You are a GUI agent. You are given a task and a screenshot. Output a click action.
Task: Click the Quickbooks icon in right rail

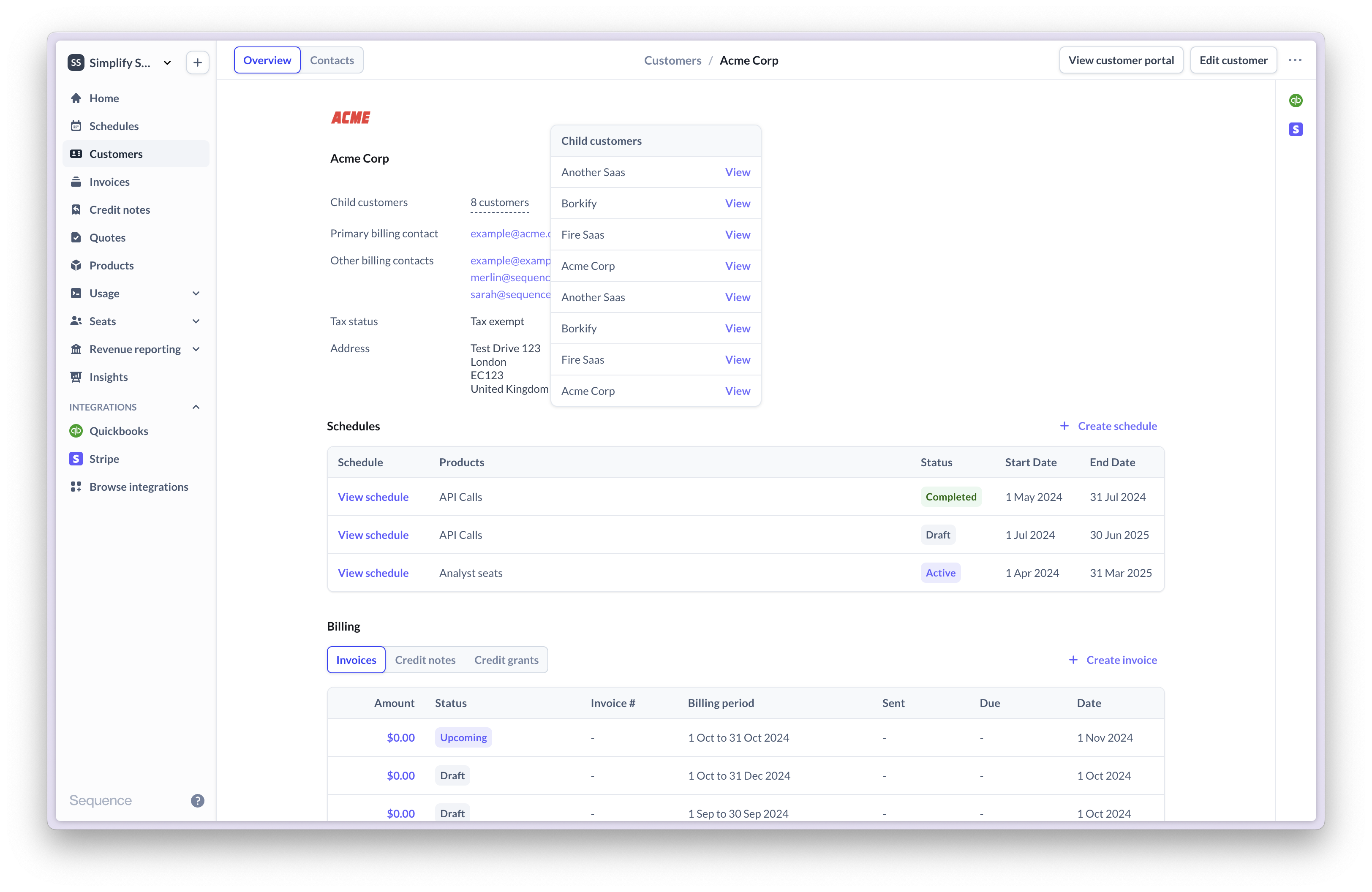[1296, 100]
